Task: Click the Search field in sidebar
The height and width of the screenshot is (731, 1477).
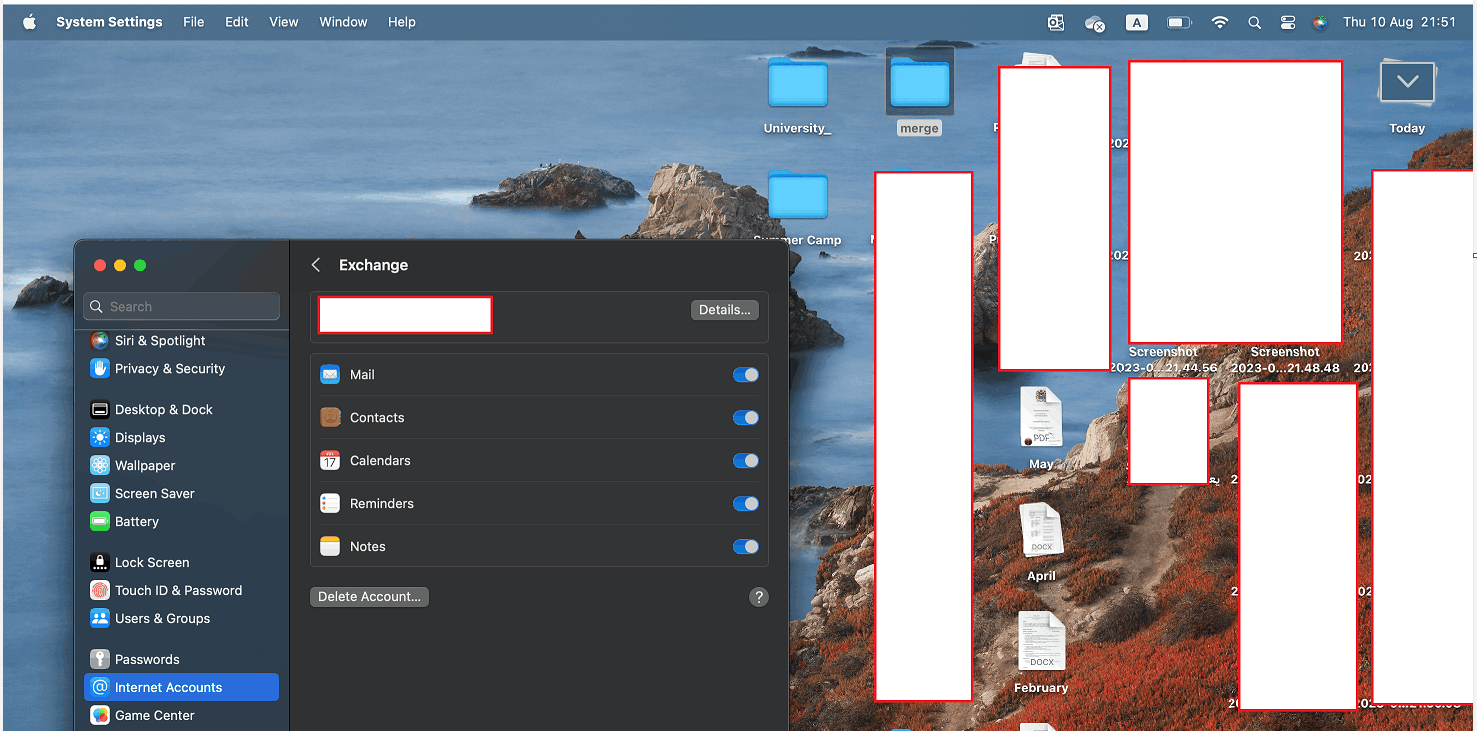Action: [x=182, y=307]
